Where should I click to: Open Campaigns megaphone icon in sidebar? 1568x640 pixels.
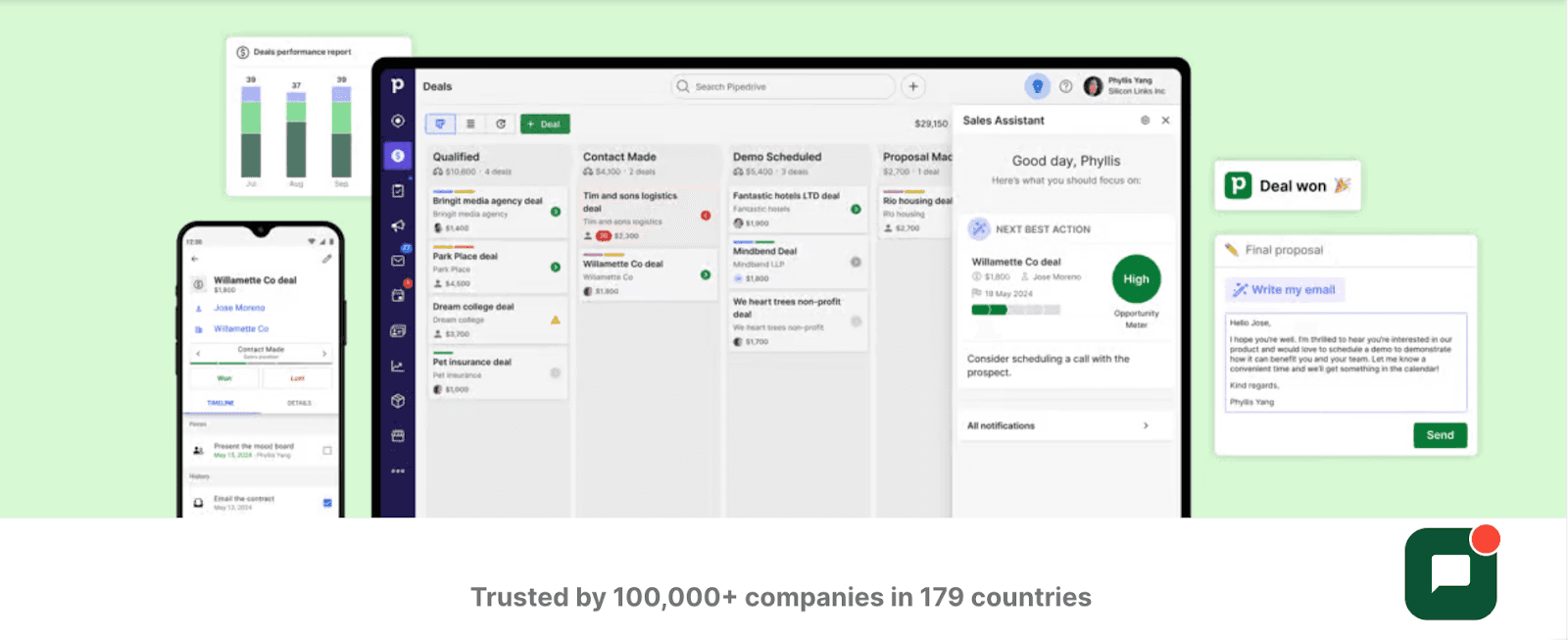pos(398,225)
